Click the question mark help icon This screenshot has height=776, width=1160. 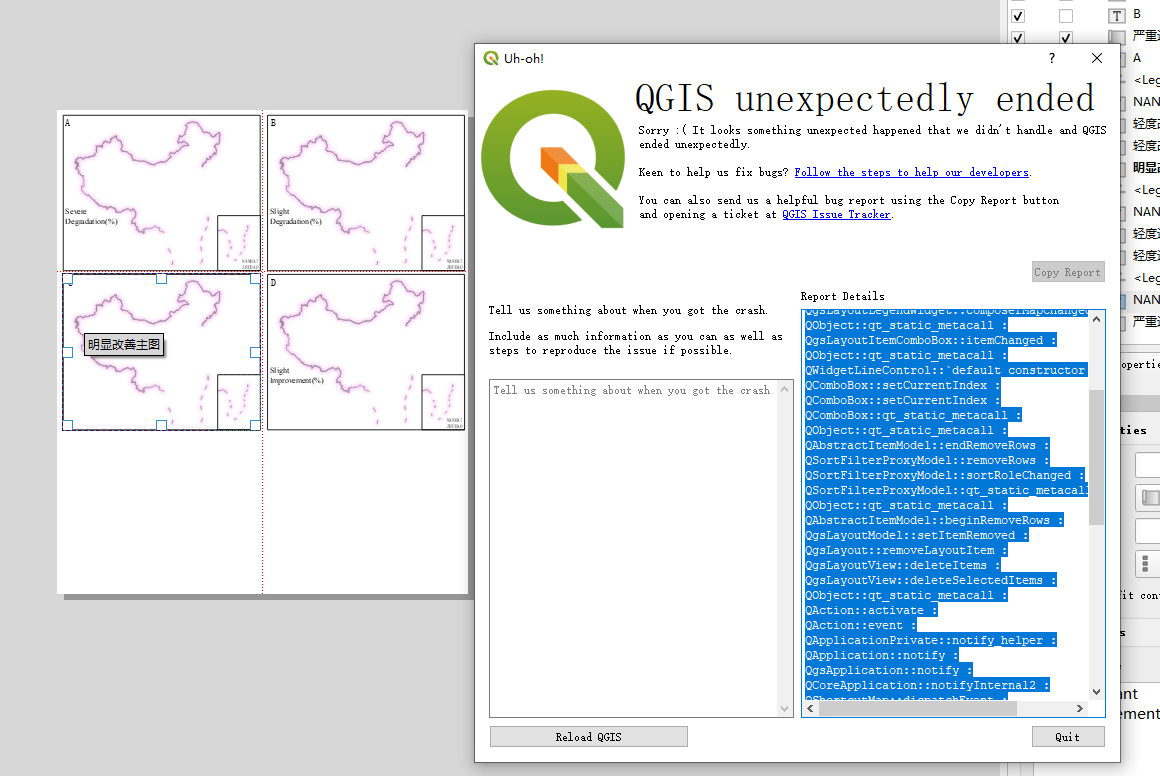tap(1051, 58)
